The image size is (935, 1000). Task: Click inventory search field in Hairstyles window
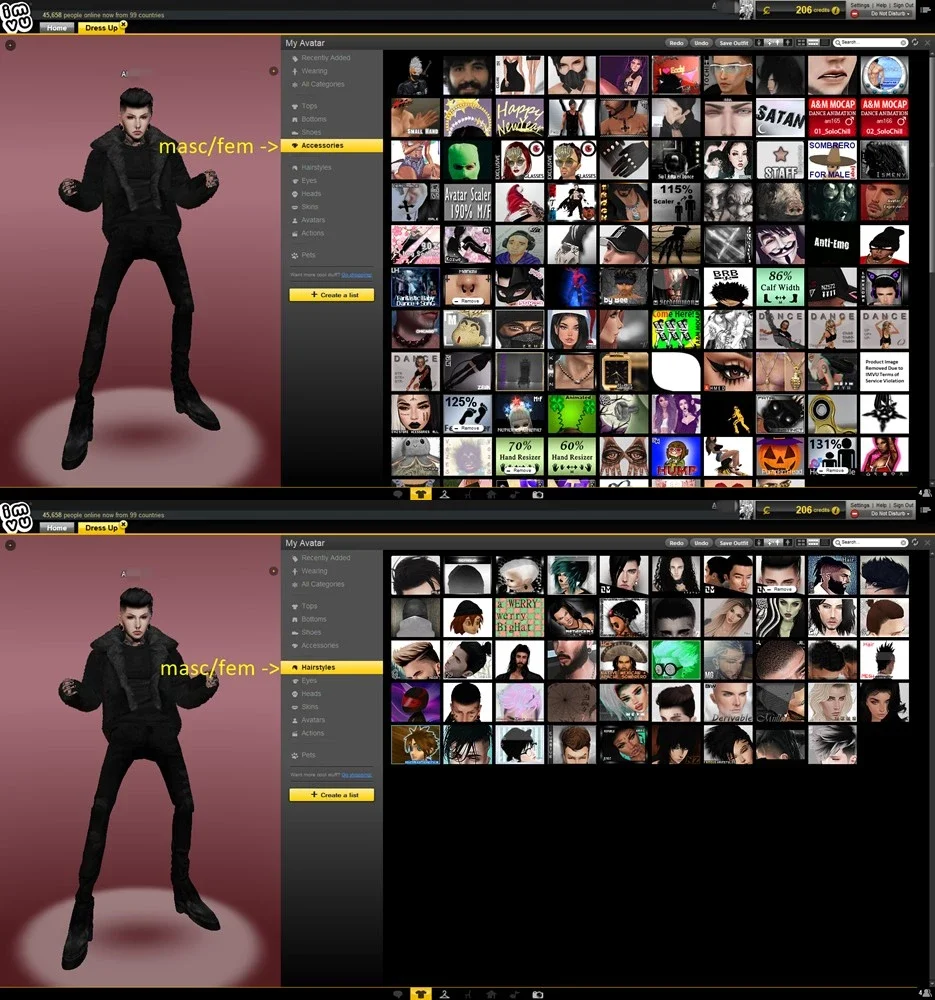[869, 543]
